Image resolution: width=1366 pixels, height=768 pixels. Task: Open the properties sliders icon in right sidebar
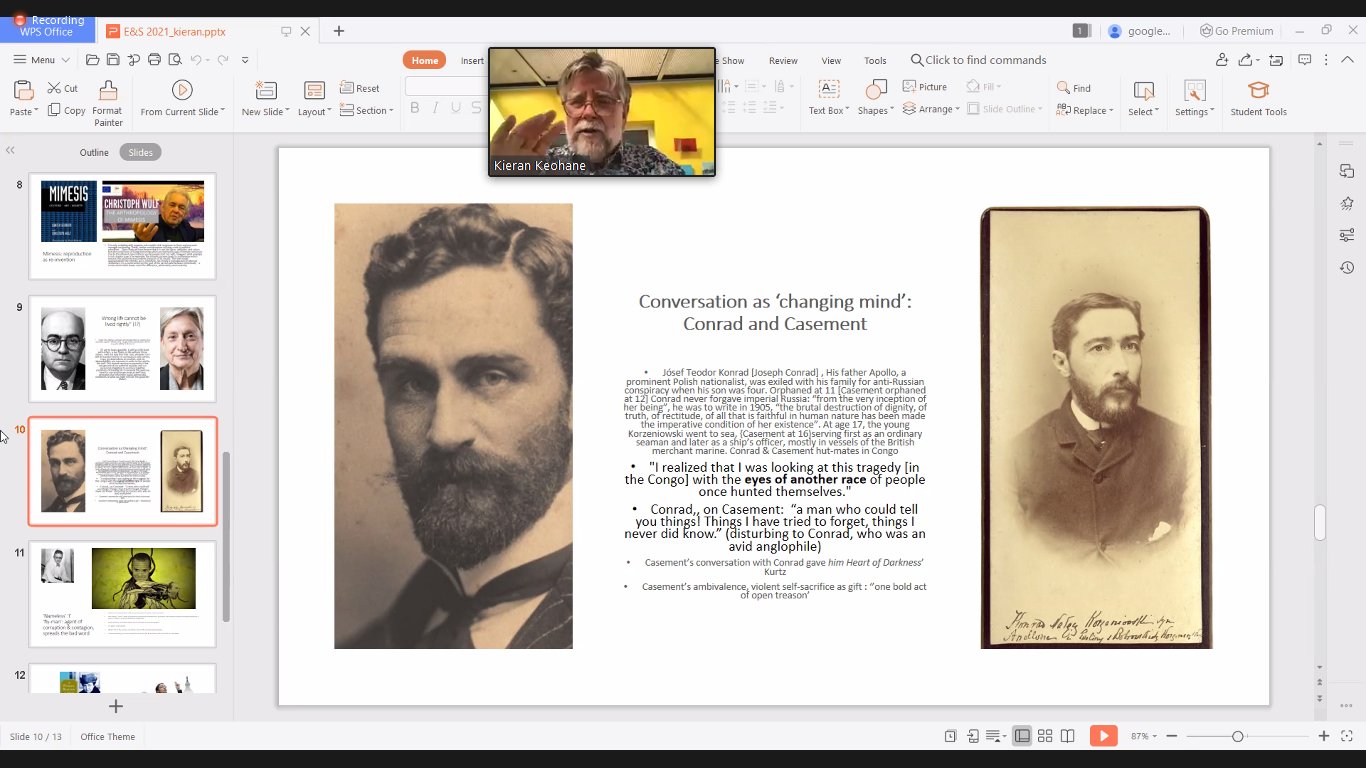(1347, 236)
